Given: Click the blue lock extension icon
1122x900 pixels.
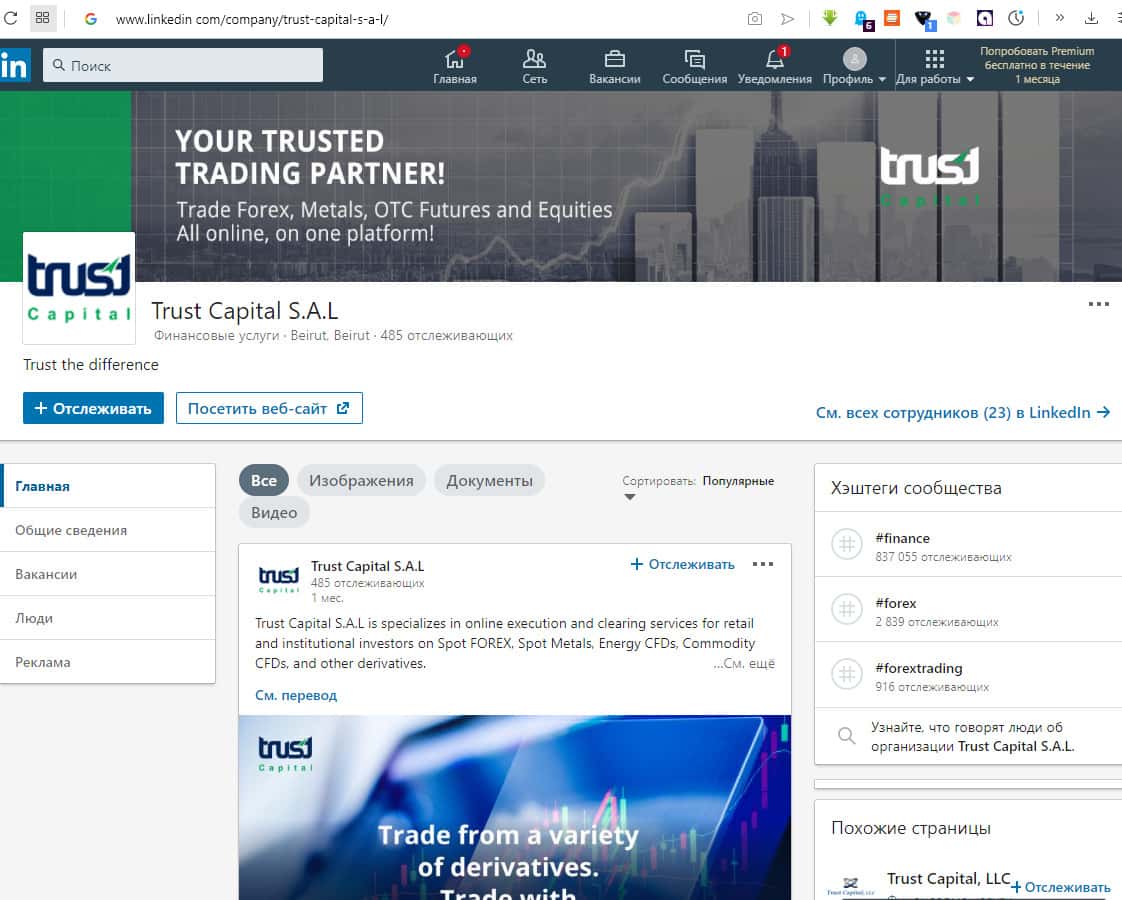Looking at the screenshot, I should coord(863,19).
